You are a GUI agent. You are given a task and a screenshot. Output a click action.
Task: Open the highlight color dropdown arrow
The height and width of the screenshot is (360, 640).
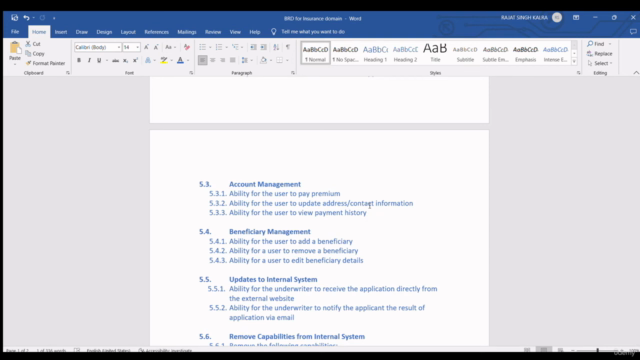171,60
